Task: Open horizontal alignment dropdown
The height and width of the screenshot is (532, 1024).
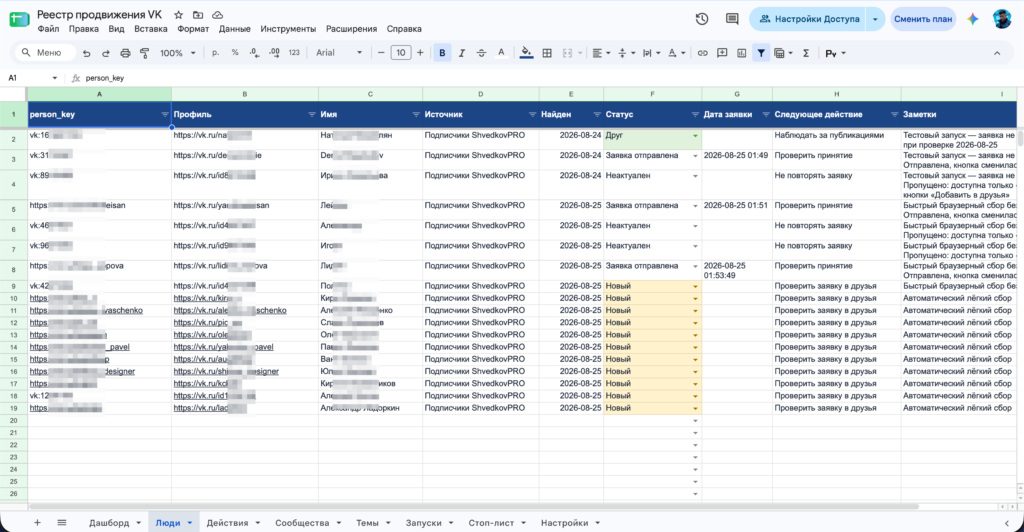Action: (x=600, y=53)
